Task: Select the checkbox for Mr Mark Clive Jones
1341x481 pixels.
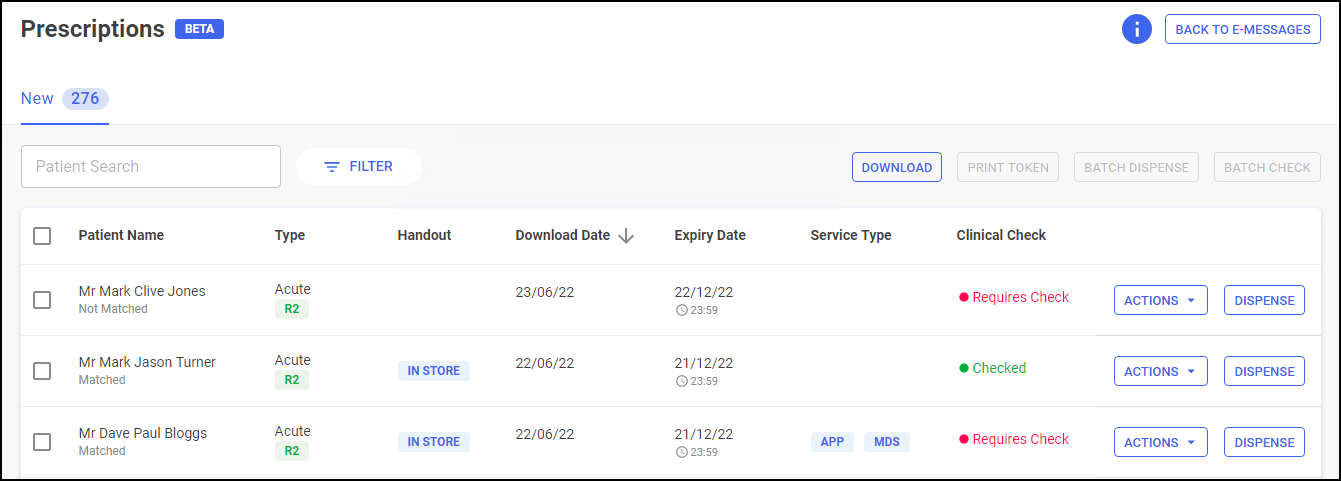Action: 42,300
